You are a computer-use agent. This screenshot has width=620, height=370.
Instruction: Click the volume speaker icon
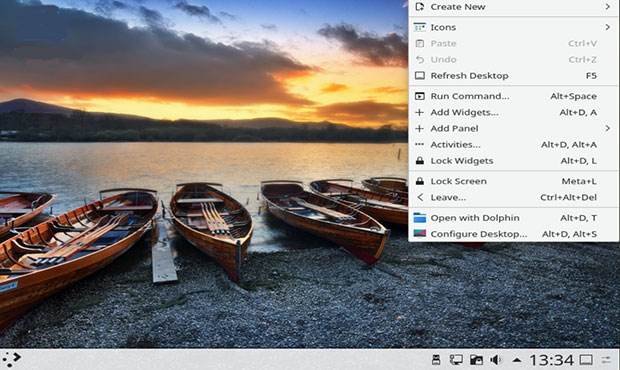point(496,360)
